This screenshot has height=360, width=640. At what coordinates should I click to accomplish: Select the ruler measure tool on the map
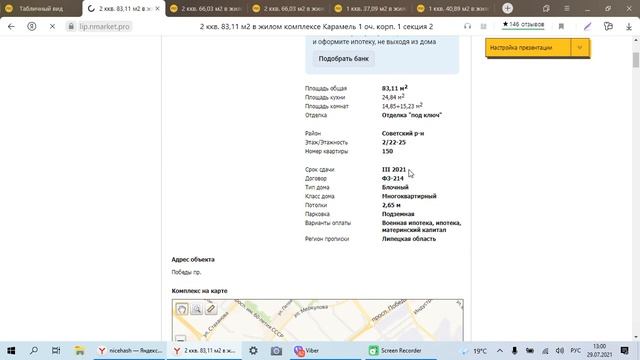(x=211, y=309)
